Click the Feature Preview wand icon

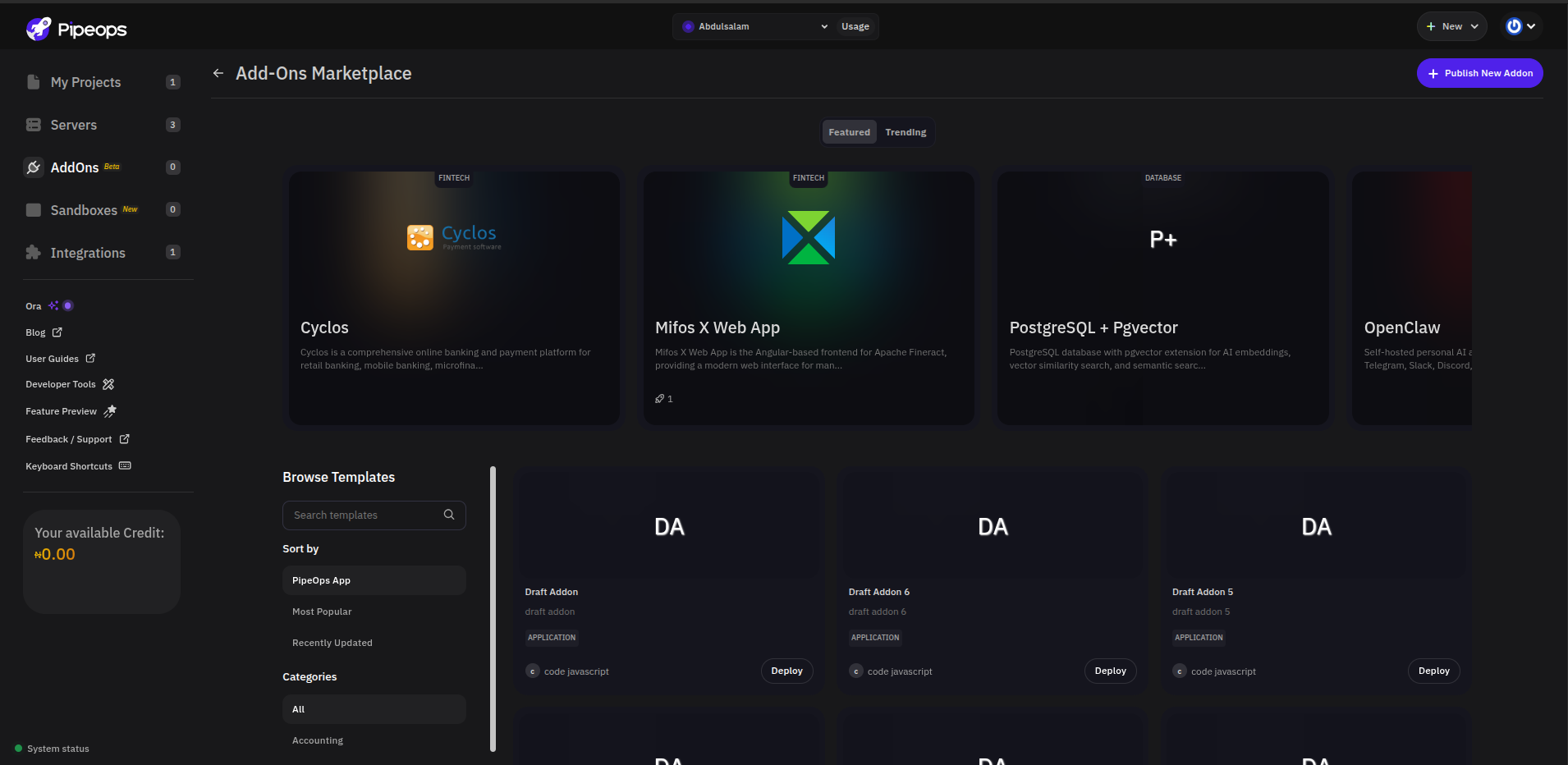(110, 411)
